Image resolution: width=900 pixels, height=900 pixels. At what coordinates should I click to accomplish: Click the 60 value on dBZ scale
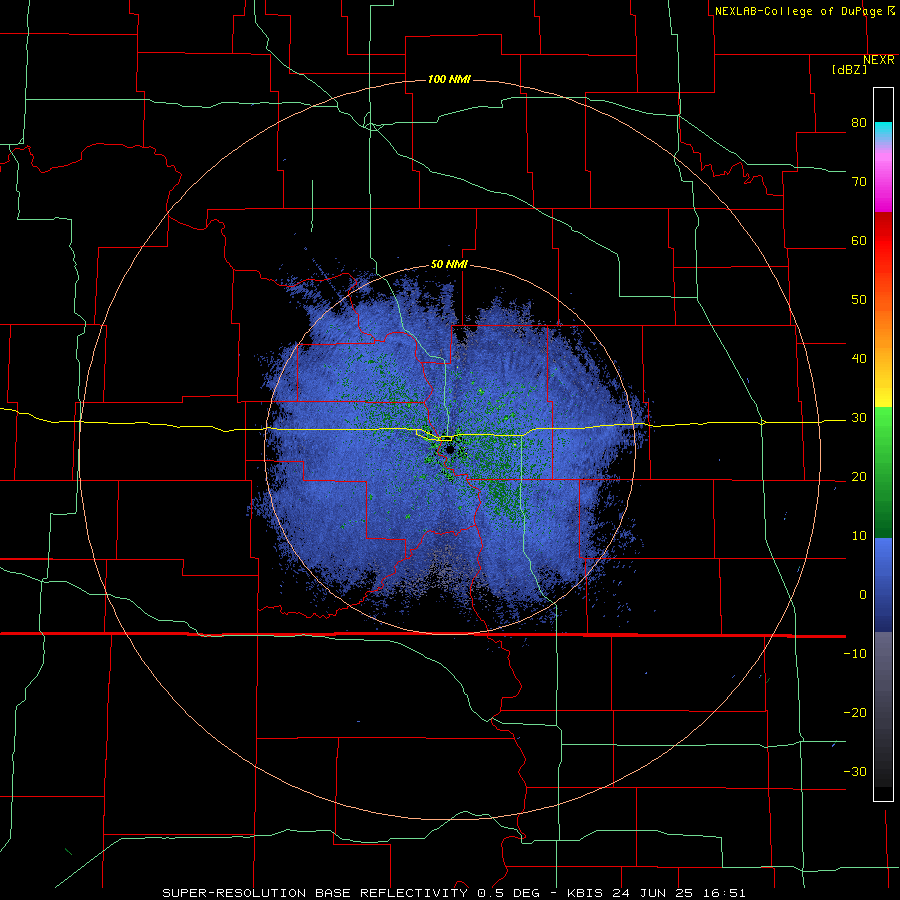(859, 240)
